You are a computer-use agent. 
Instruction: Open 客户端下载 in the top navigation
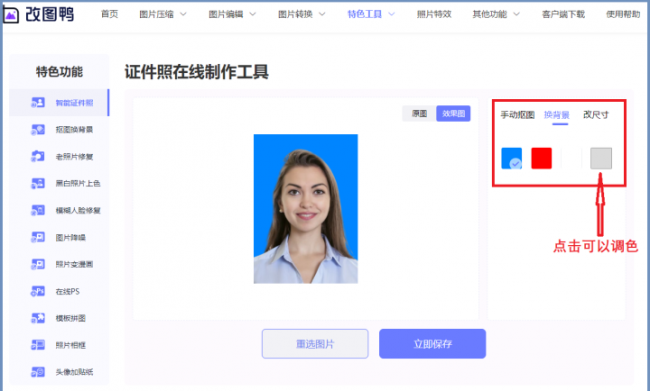(x=563, y=15)
